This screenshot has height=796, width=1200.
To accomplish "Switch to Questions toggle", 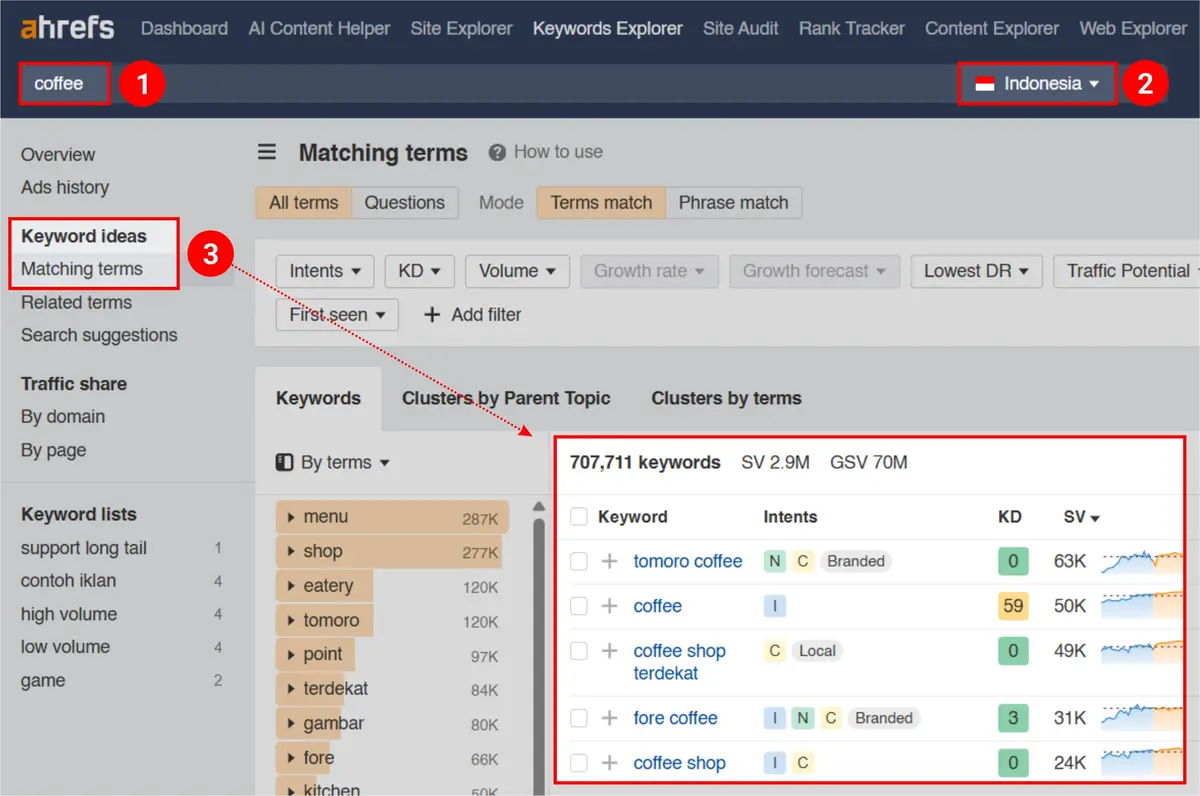I will pos(404,202).
